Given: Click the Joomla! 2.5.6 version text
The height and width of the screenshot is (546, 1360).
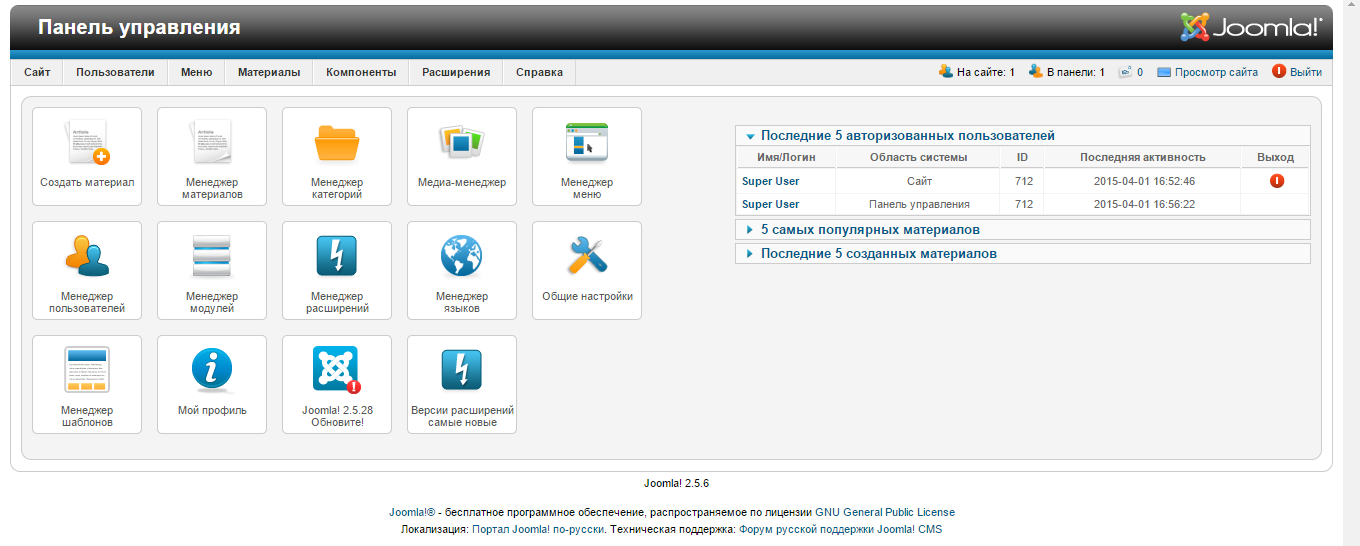Looking at the screenshot, I should pyautogui.click(x=676, y=483).
